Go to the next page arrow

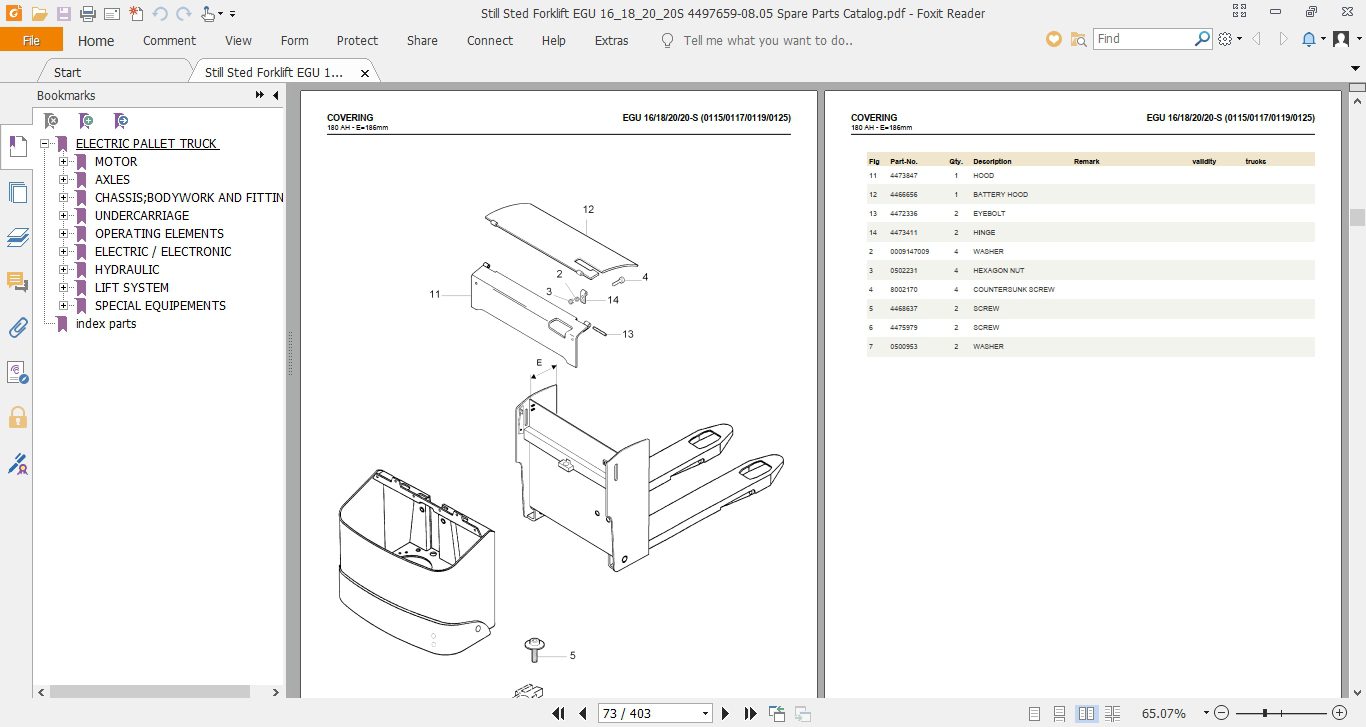726,714
